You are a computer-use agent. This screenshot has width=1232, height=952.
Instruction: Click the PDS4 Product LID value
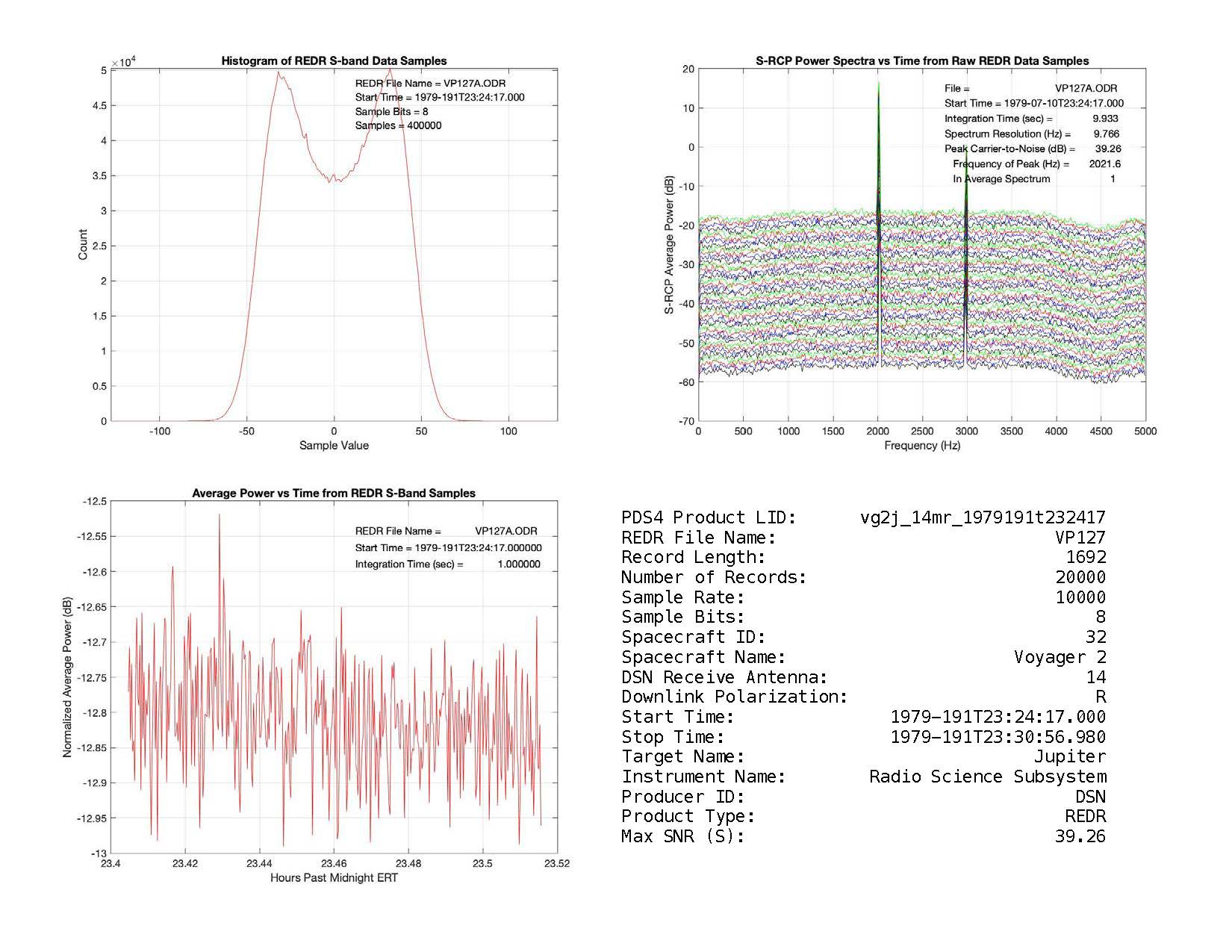[983, 517]
